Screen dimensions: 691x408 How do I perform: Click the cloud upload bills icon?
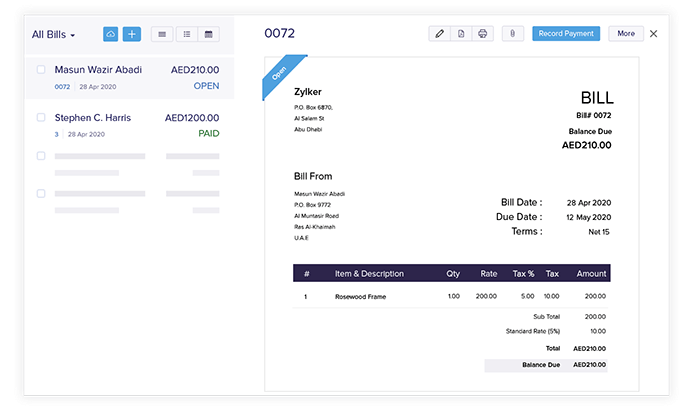[x=111, y=34]
